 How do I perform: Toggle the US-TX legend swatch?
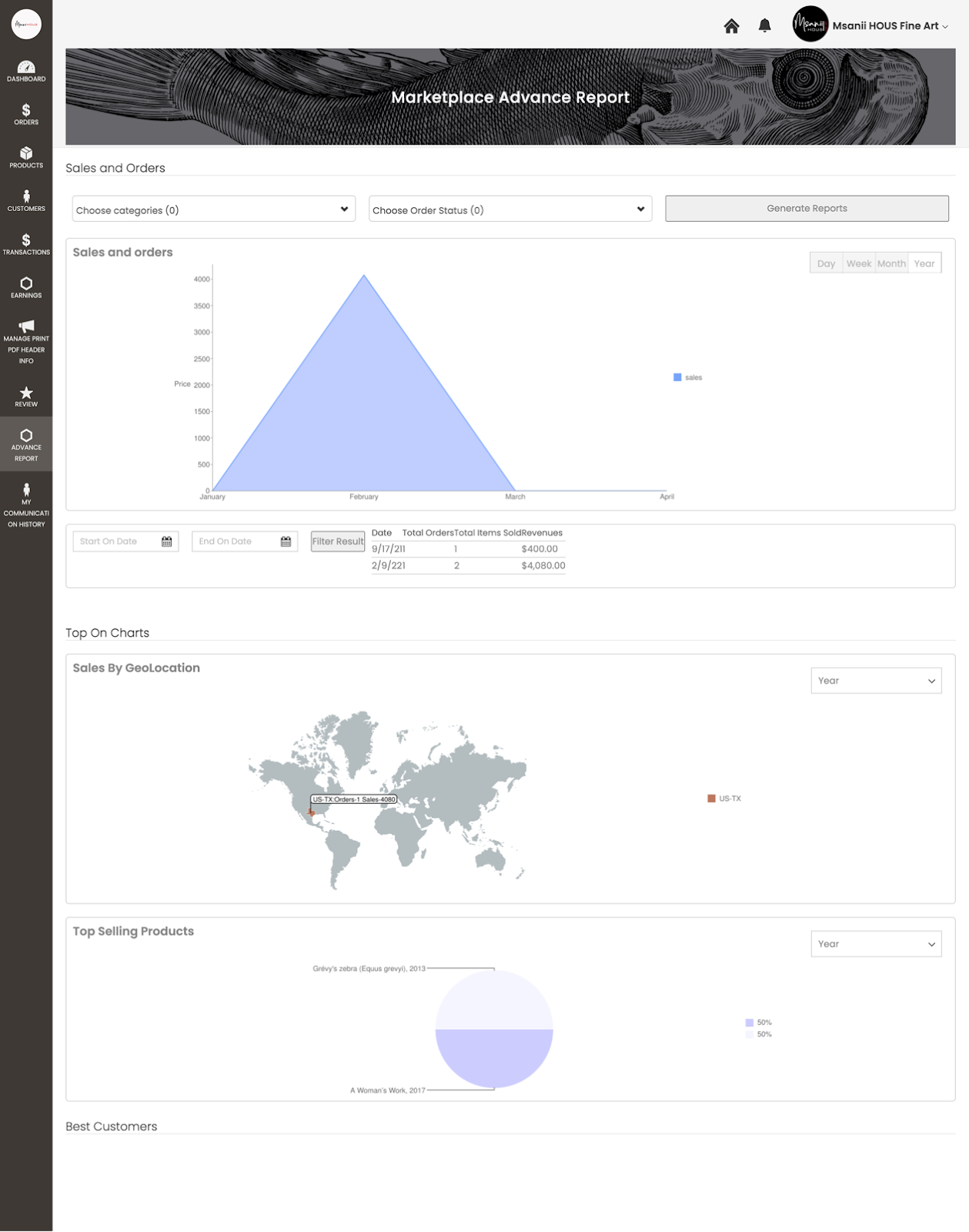(x=712, y=798)
